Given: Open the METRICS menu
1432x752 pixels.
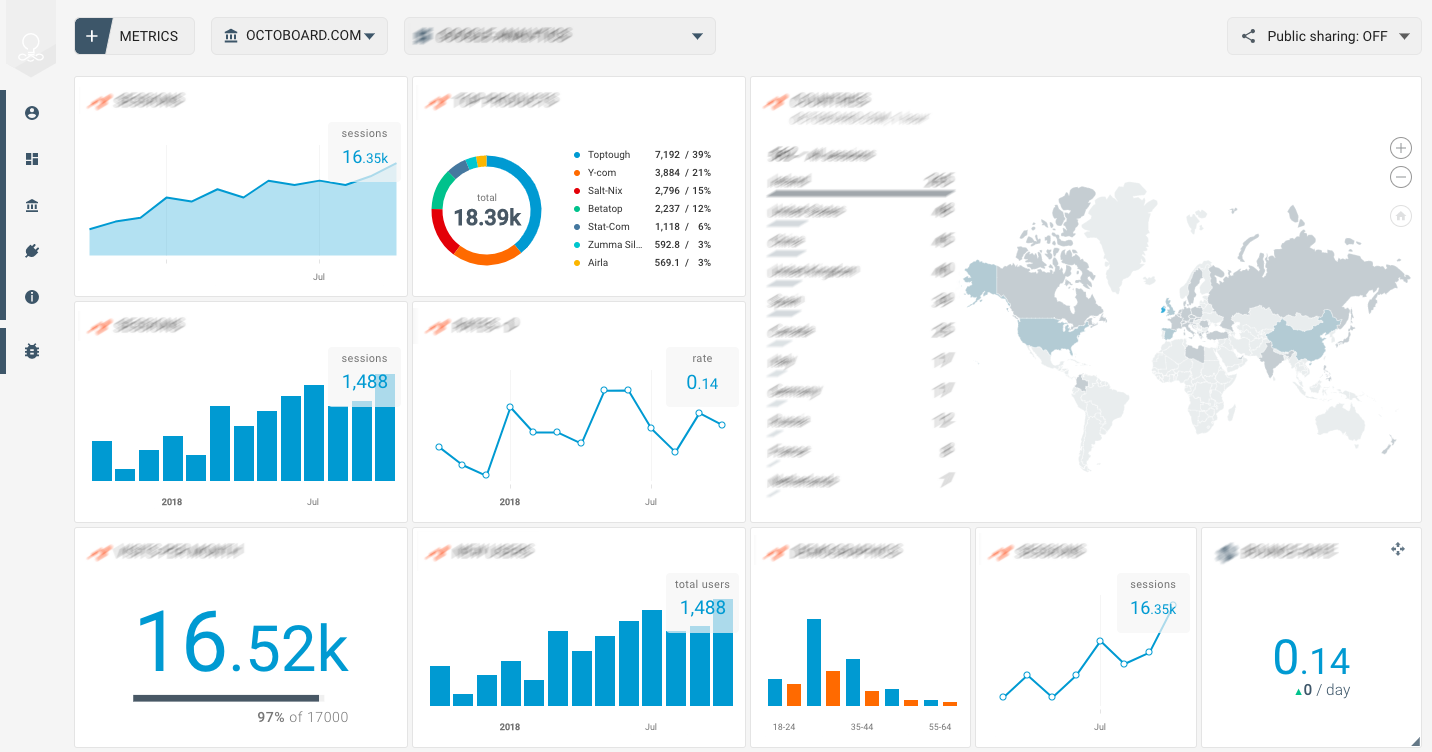Looking at the screenshot, I should pos(150,36).
